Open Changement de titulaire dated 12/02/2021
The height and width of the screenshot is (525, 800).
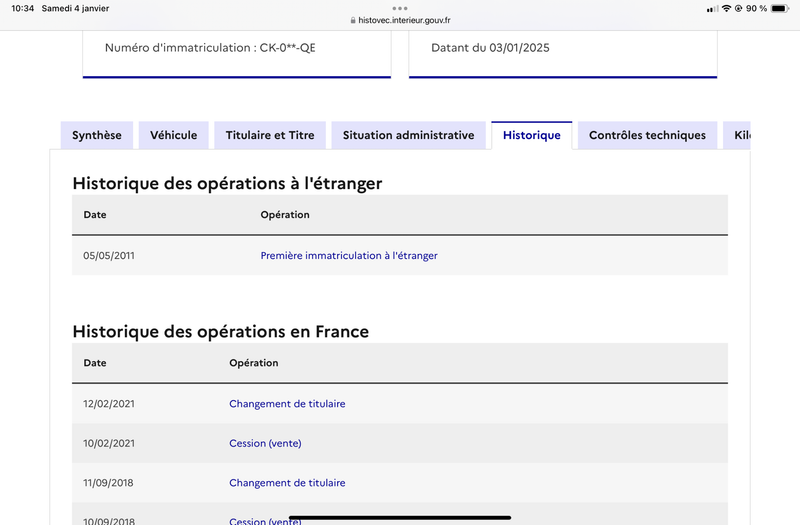pyautogui.click(x=287, y=404)
